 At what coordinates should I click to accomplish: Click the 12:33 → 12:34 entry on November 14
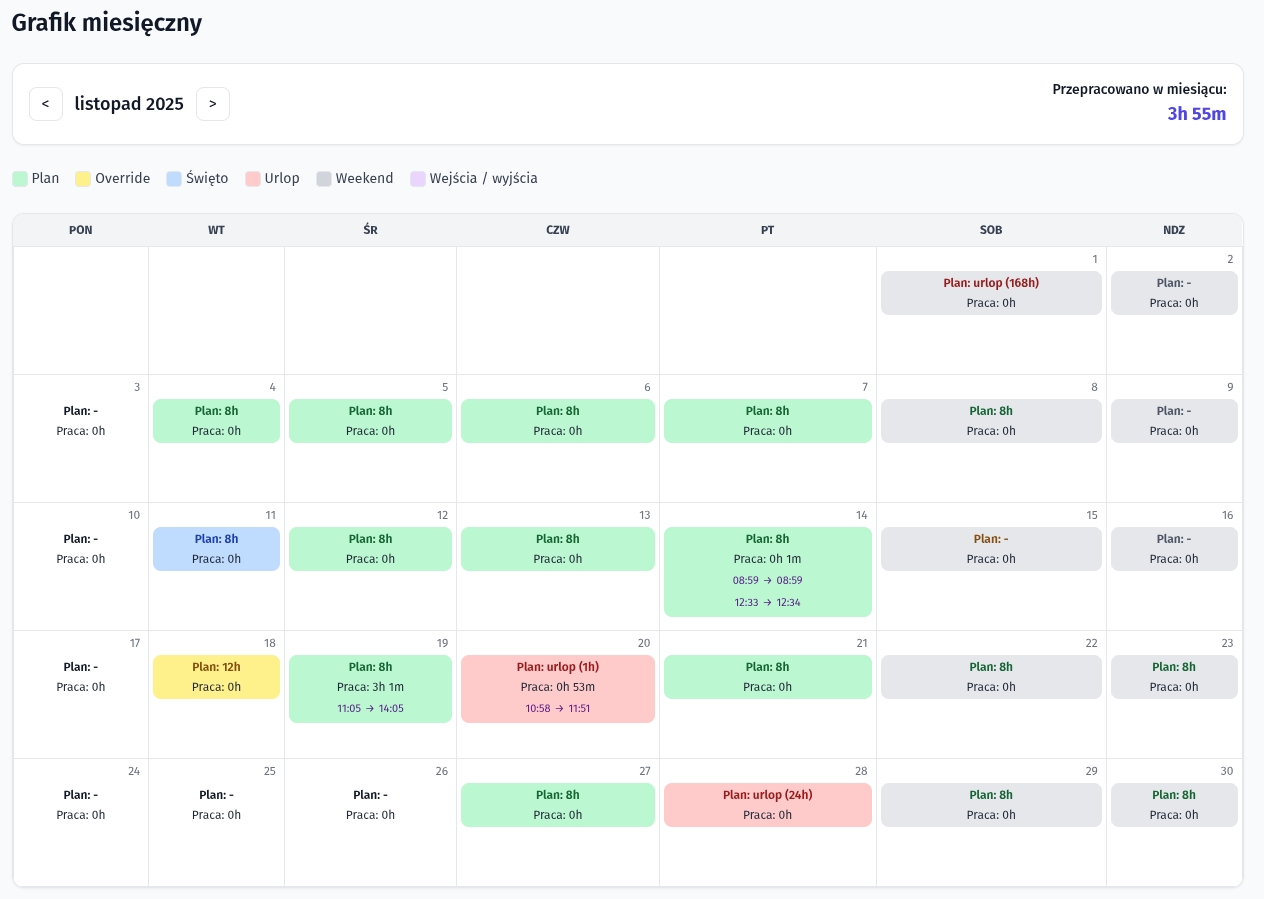pos(767,602)
